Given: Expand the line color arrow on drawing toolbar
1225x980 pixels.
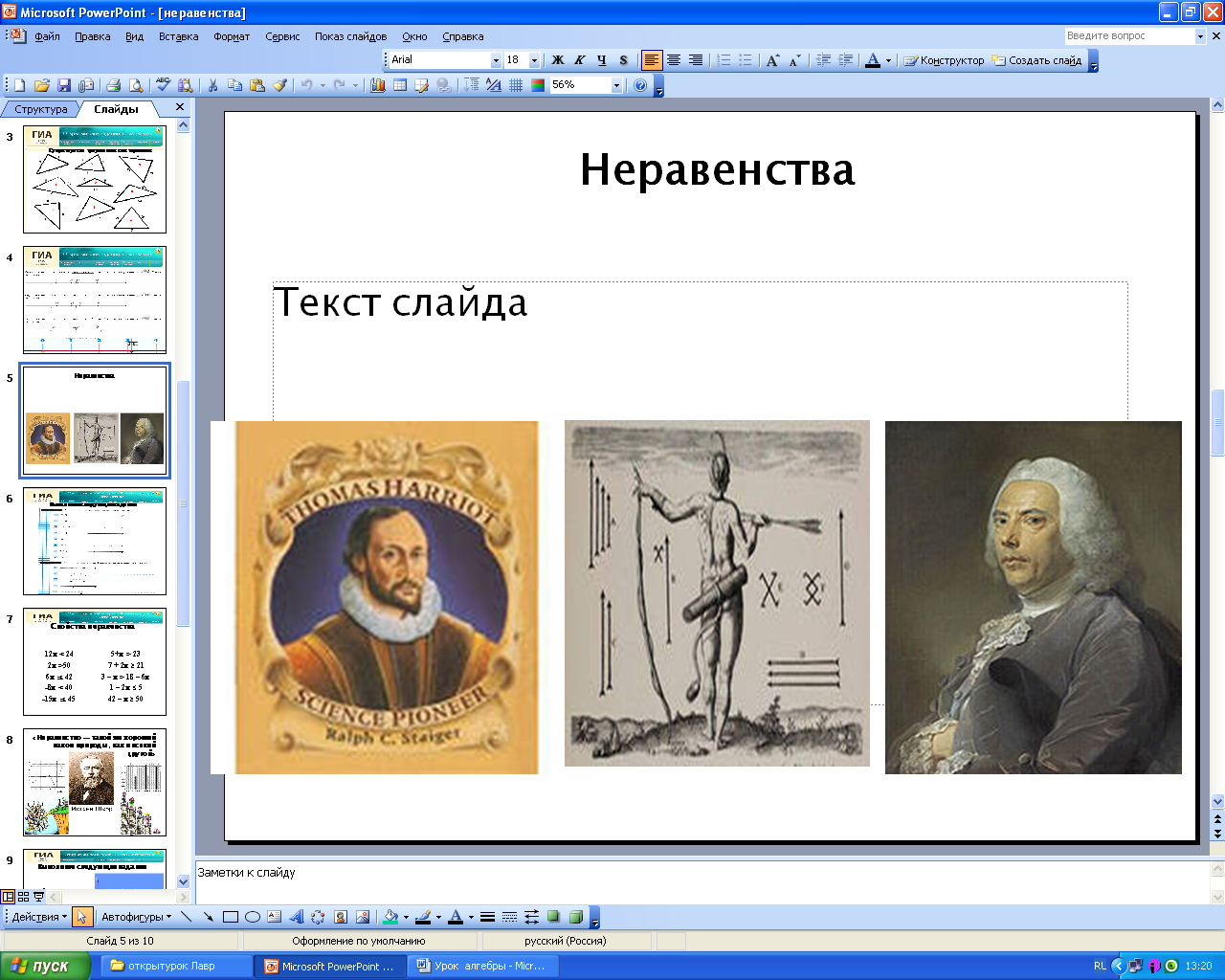Looking at the screenshot, I should point(438,917).
